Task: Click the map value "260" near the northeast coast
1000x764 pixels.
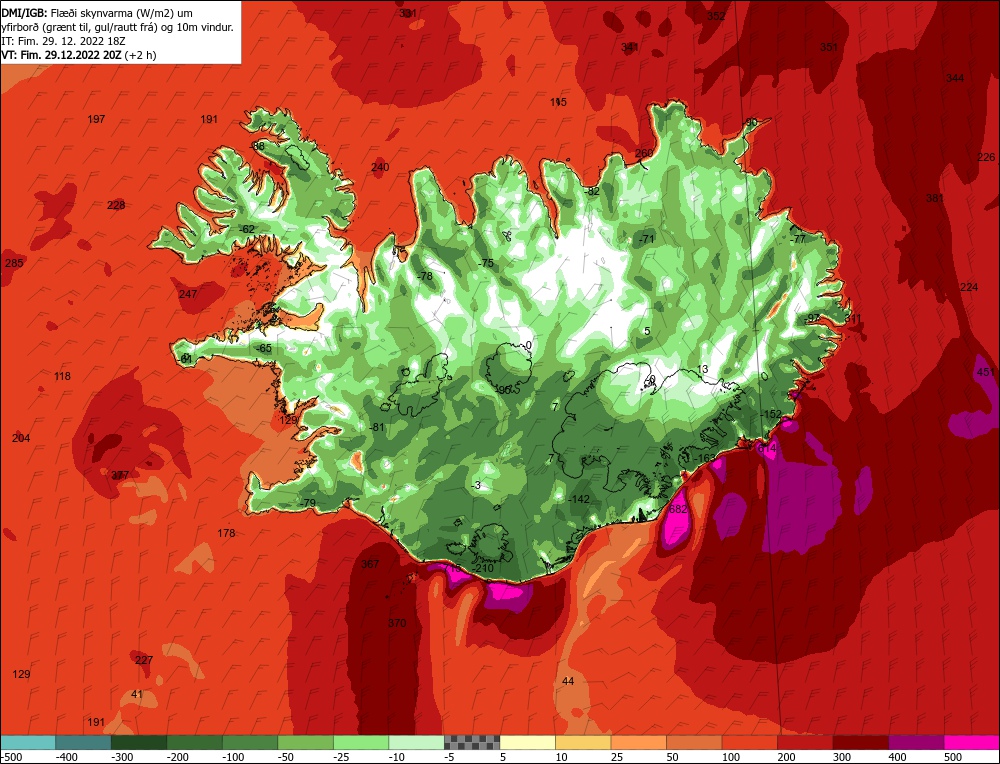Action: (x=644, y=153)
